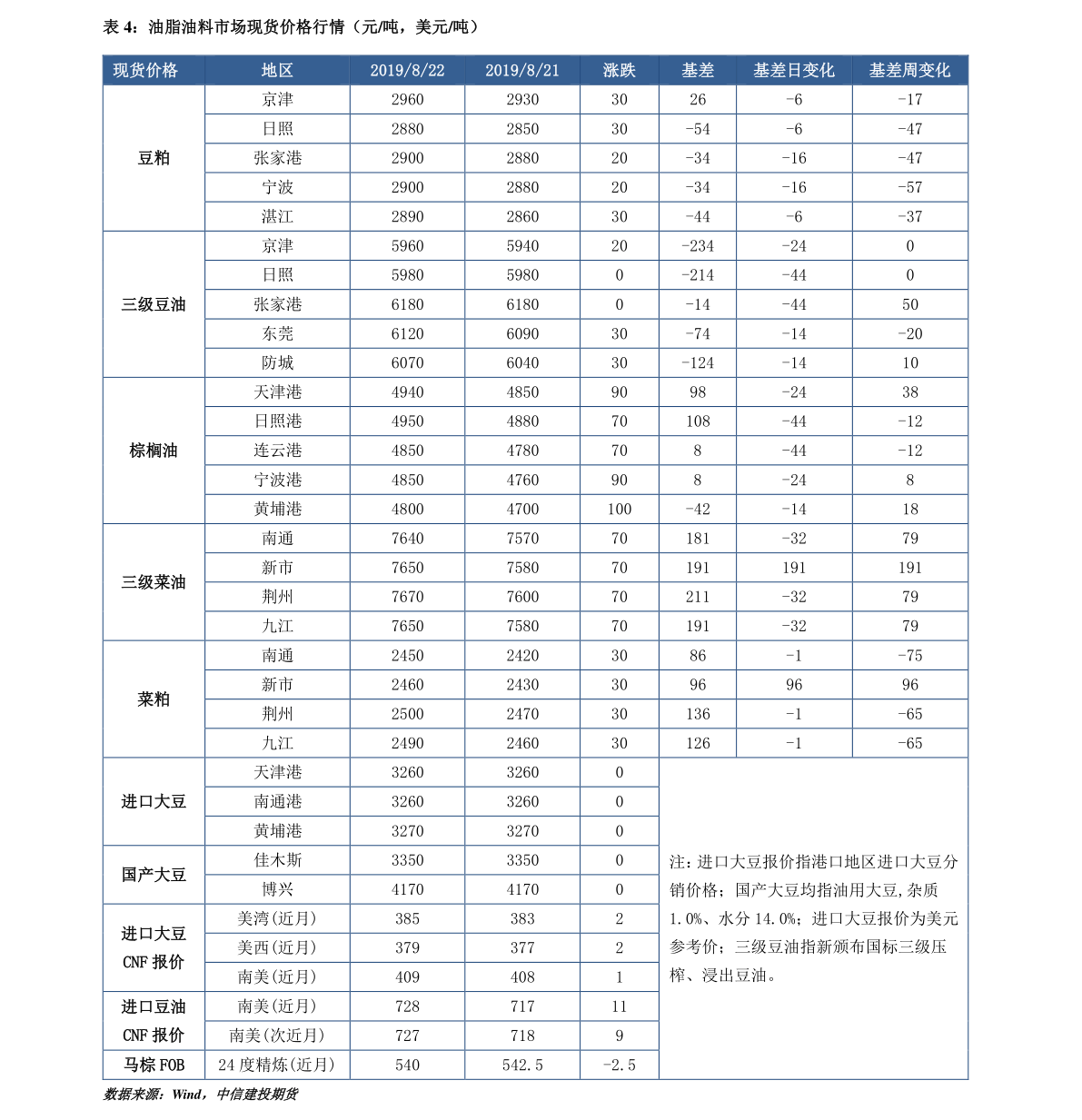Select the last merged cell under 现货价格
This screenshot has width=1082, height=1120.
pos(154,1065)
